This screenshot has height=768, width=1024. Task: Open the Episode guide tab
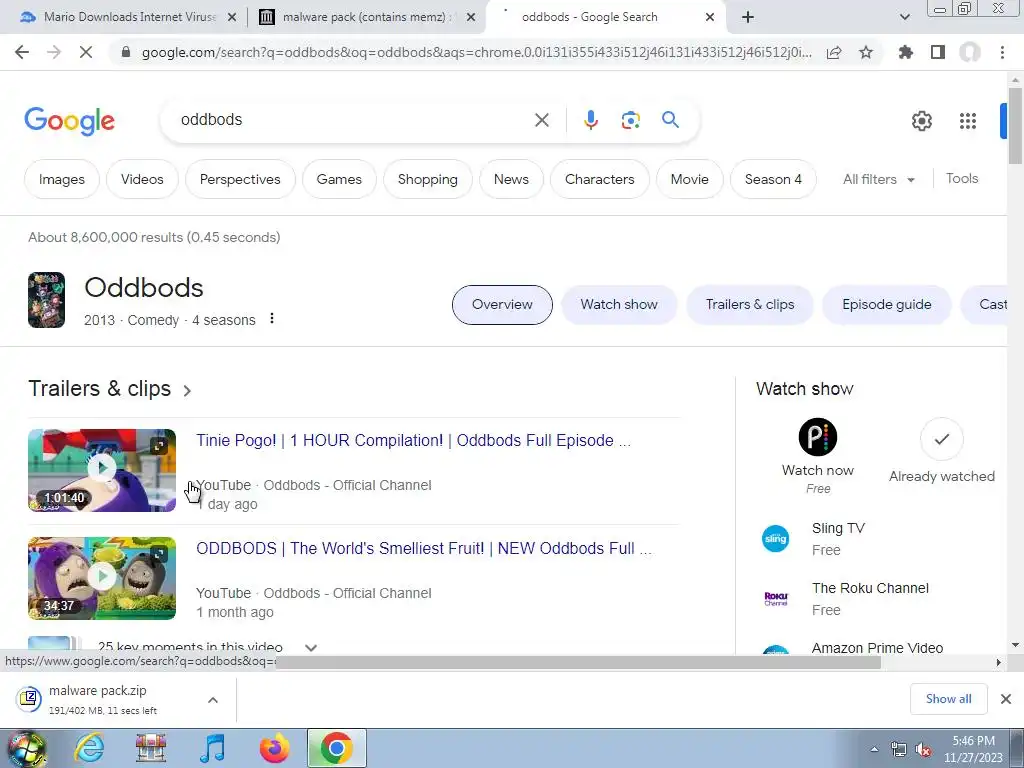pyautogui.click(x=886, y=304)
